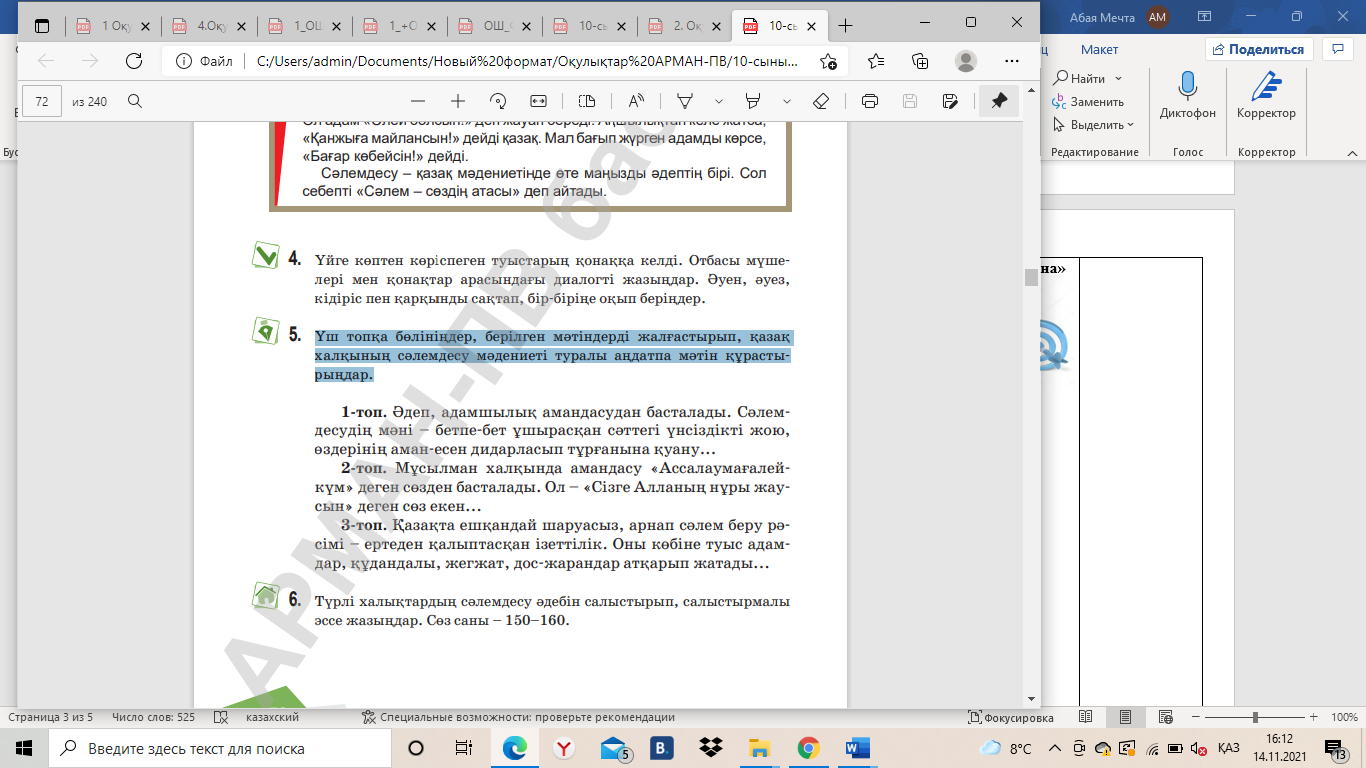This screenshot has width=1366, height=768.
Task: Click the Поделиться share button in Word
Action: point(1259,49)
